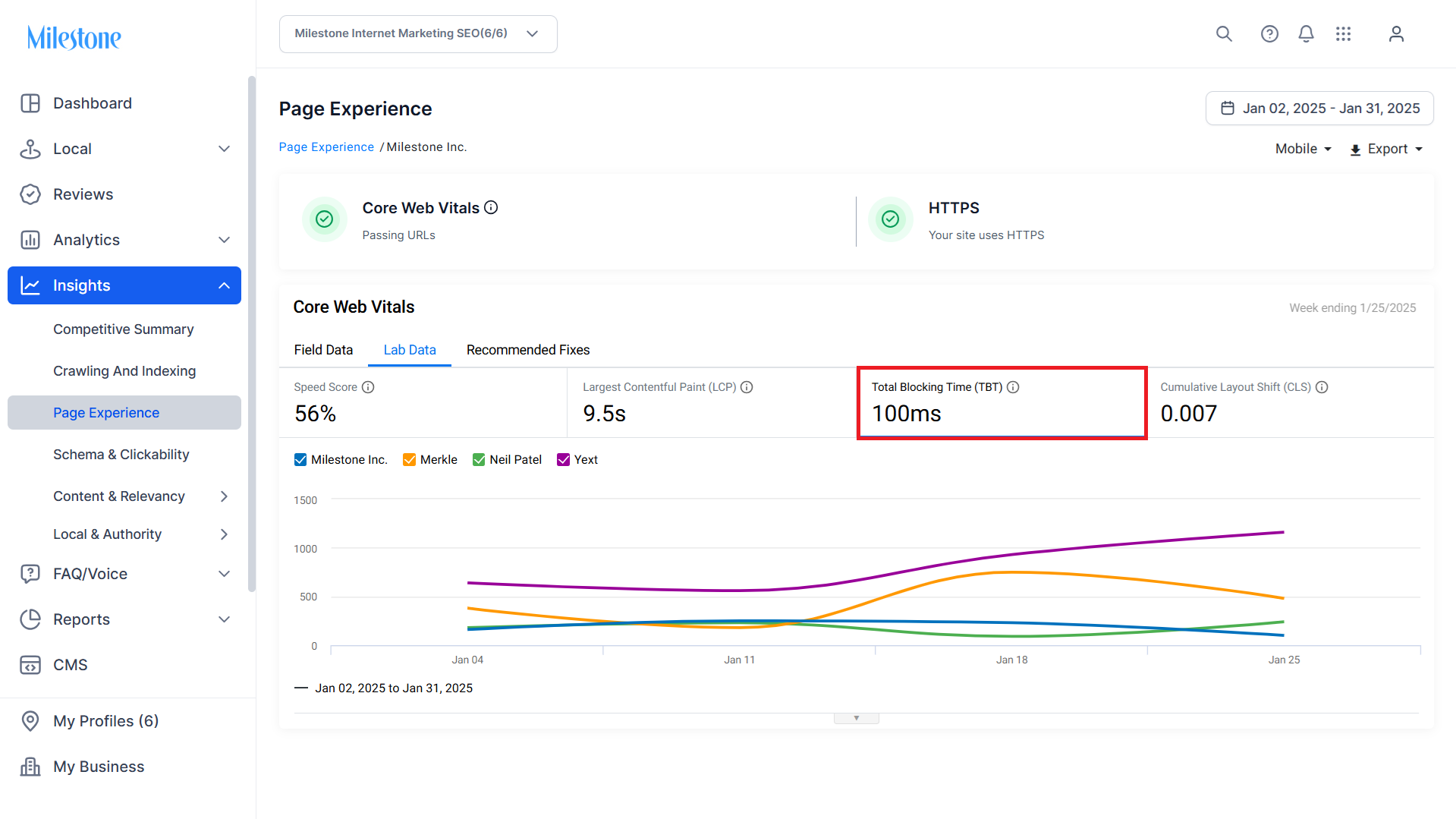Select the Speed Score metric card

[x=423, y=403]
